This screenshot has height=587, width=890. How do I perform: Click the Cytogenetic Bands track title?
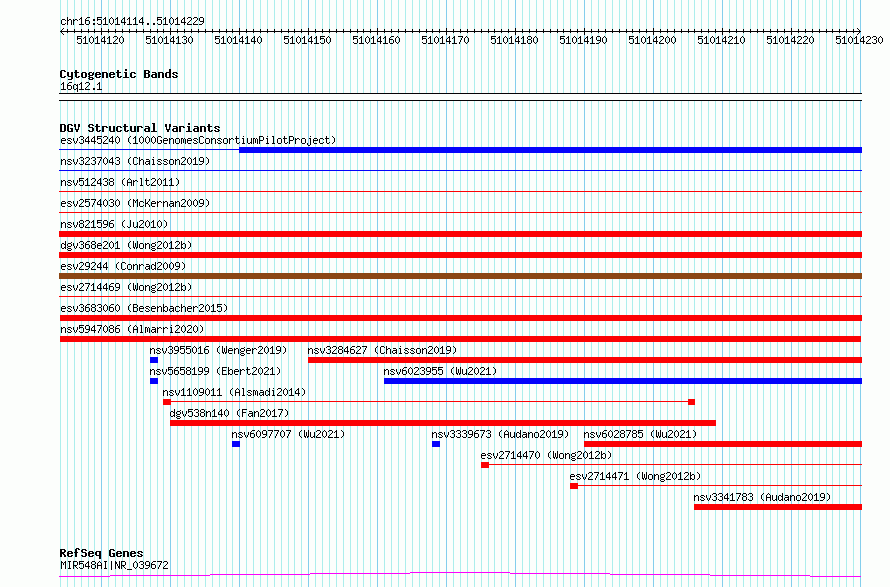coord(119,74)
